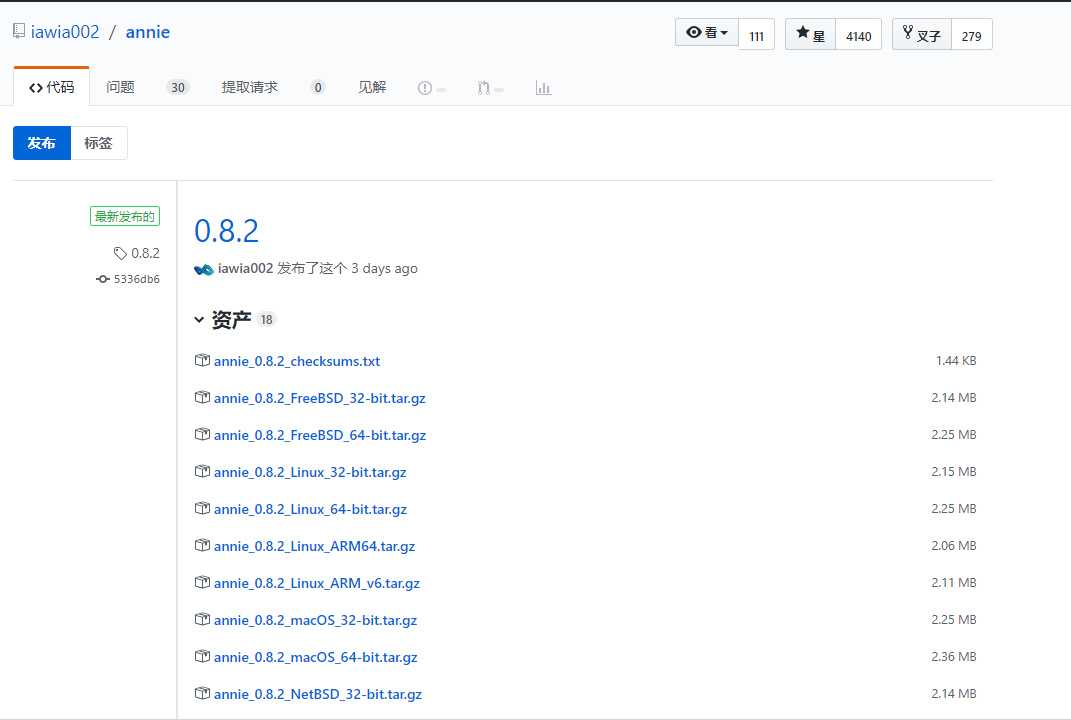The width and height of the screenshot is (1071, 720).
Task: Click the bar graph tab icon
Action: (544, 88)
